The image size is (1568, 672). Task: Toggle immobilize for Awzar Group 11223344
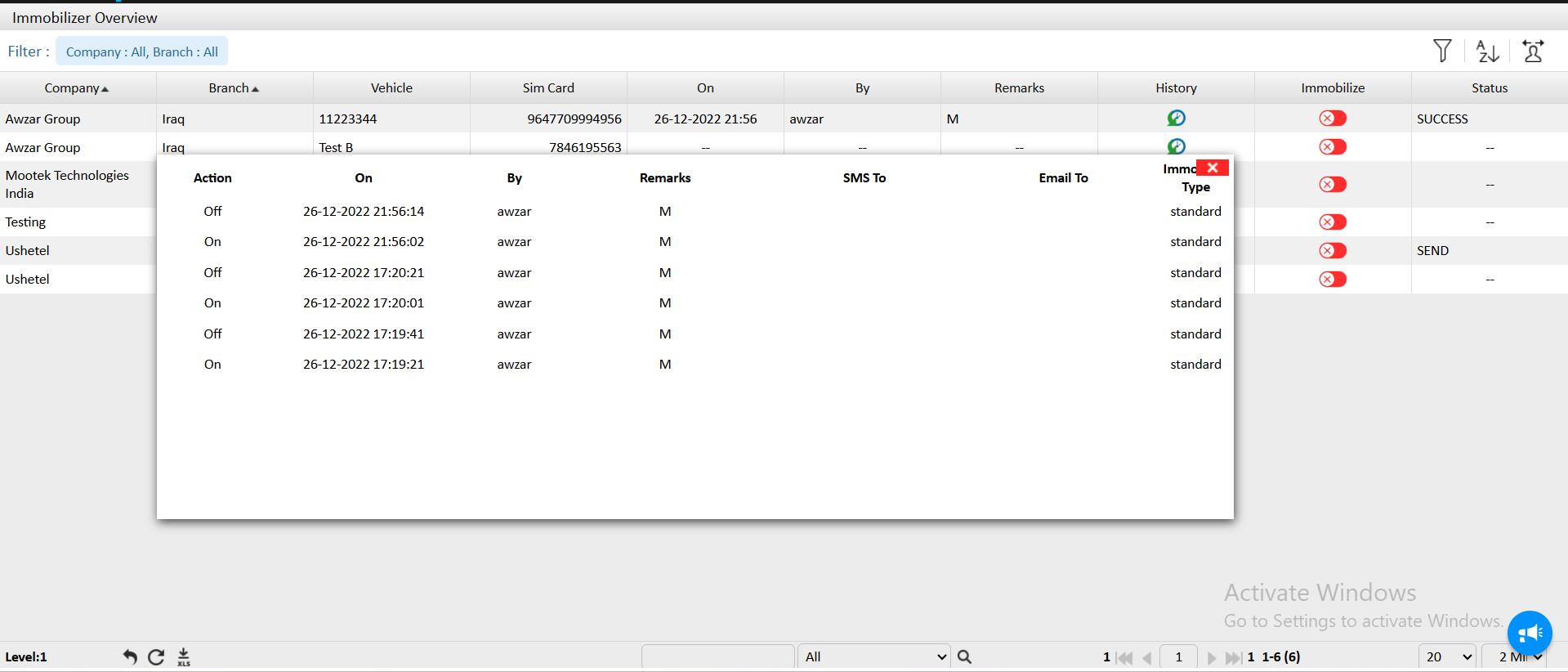point(1332,119)
